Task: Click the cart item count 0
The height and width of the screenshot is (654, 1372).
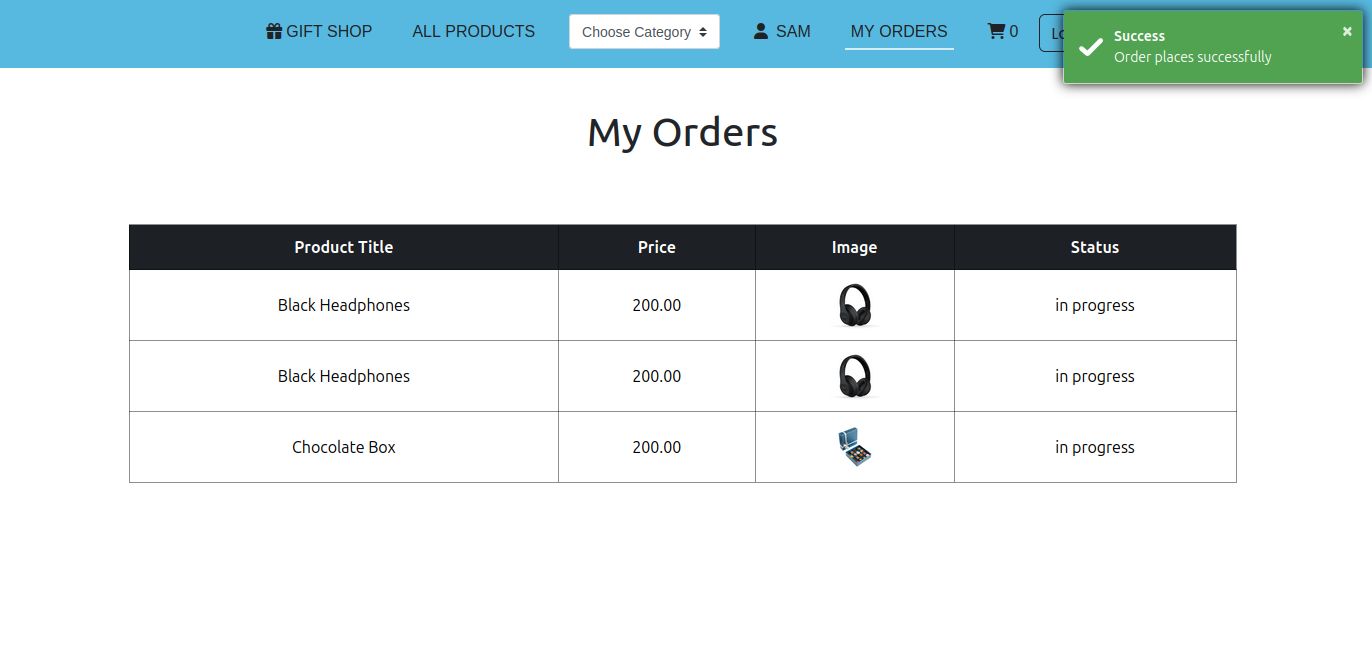Action: pyautogui.click(x=1014, y=32)
